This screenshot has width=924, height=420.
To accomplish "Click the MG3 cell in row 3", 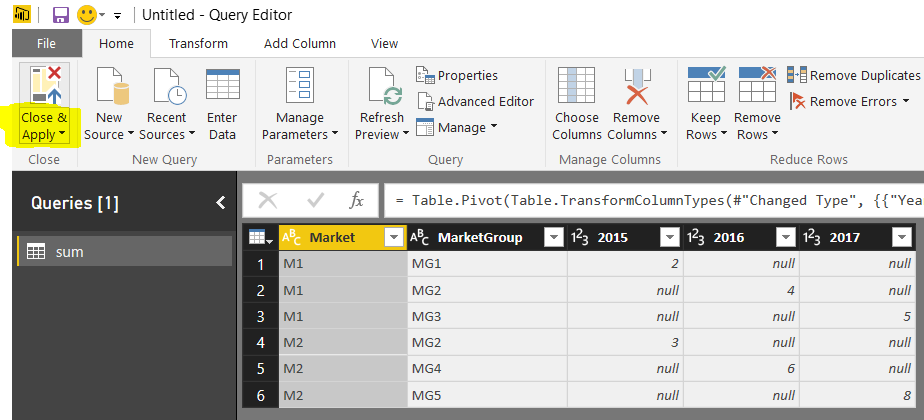I will 487,316.
